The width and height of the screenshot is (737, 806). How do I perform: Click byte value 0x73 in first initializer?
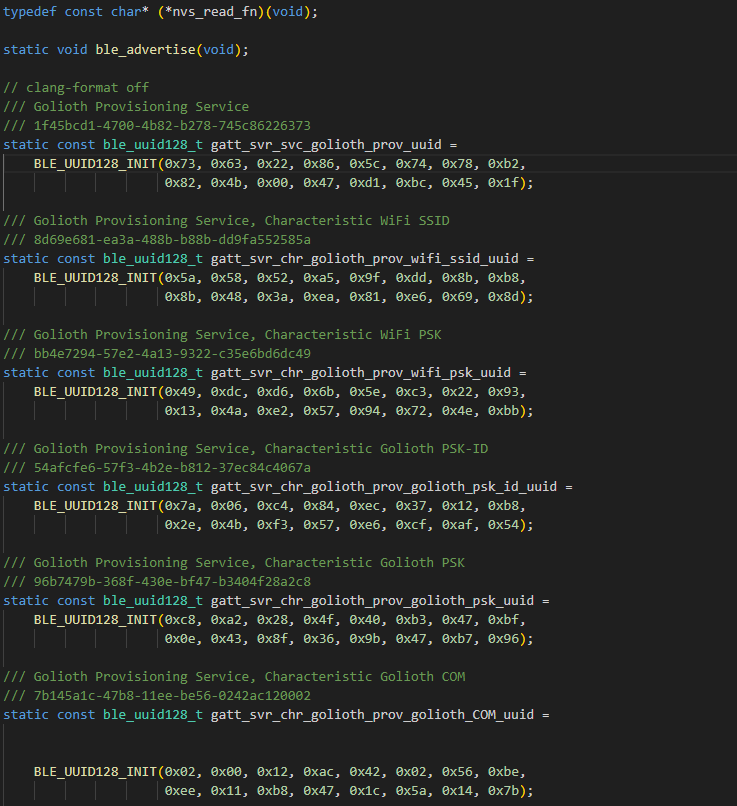[x=180, y=163]
